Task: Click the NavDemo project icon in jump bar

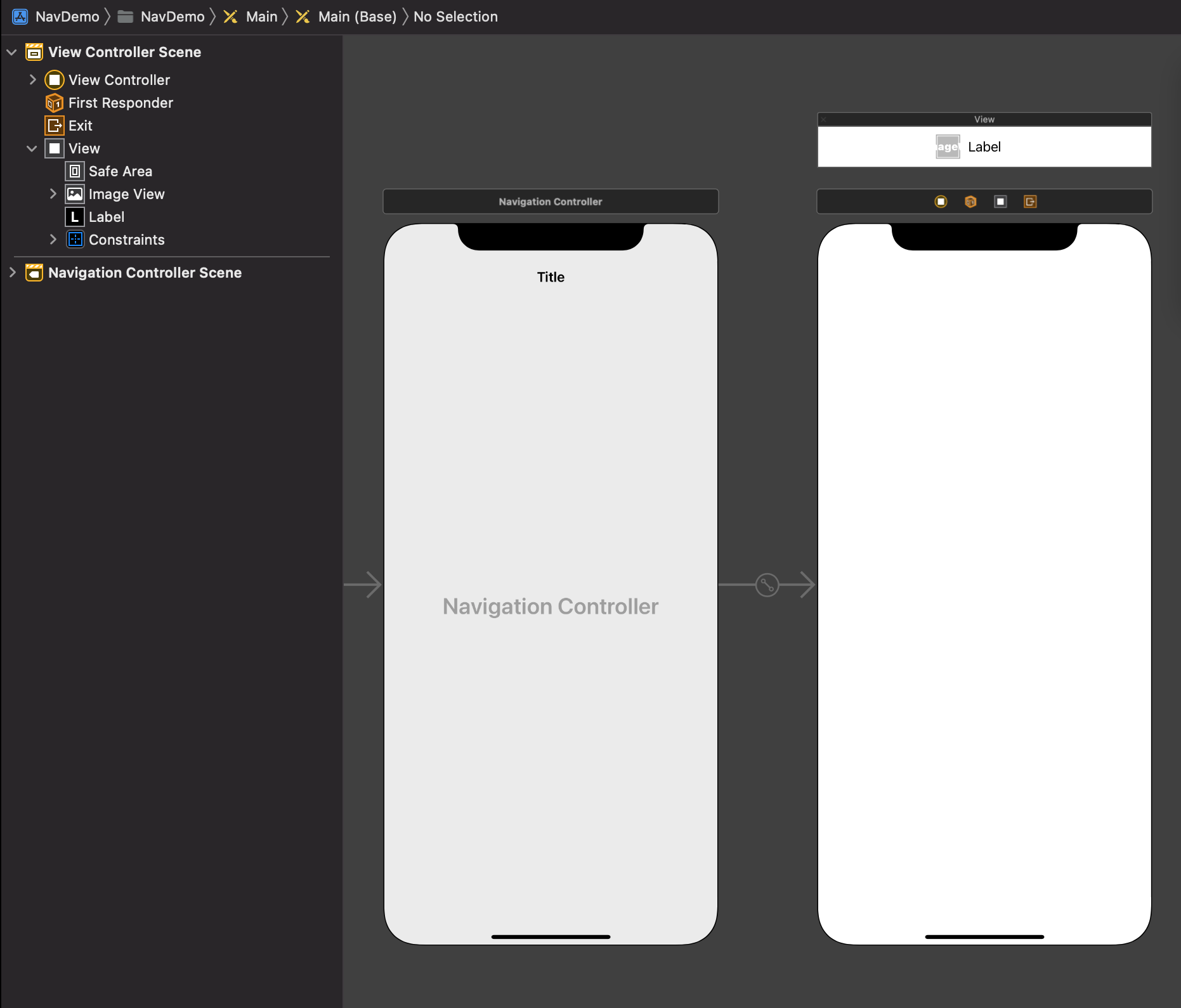Action: (20, 16)
